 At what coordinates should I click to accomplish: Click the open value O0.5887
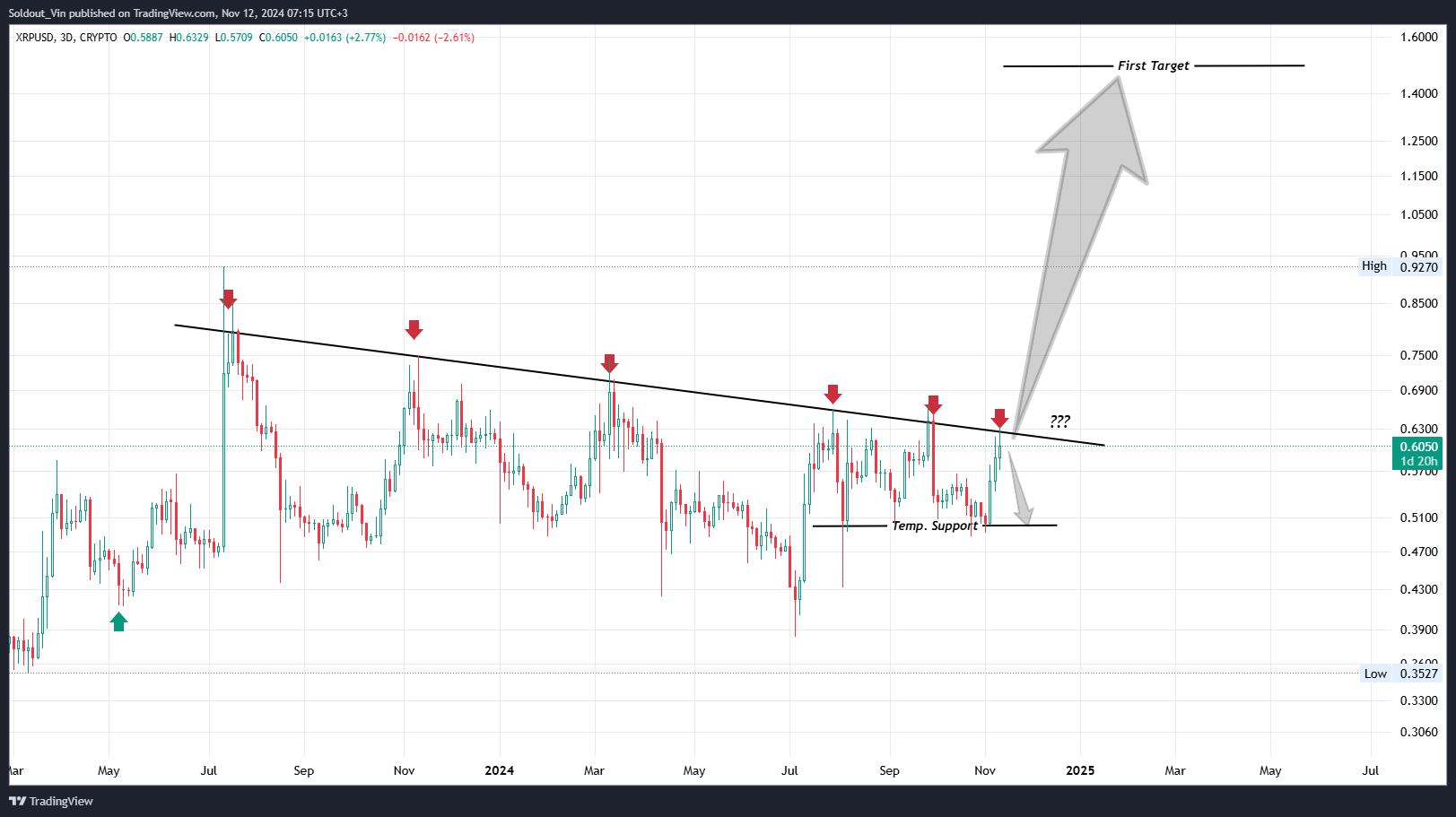pyautogui.click(x=144, y=38)
